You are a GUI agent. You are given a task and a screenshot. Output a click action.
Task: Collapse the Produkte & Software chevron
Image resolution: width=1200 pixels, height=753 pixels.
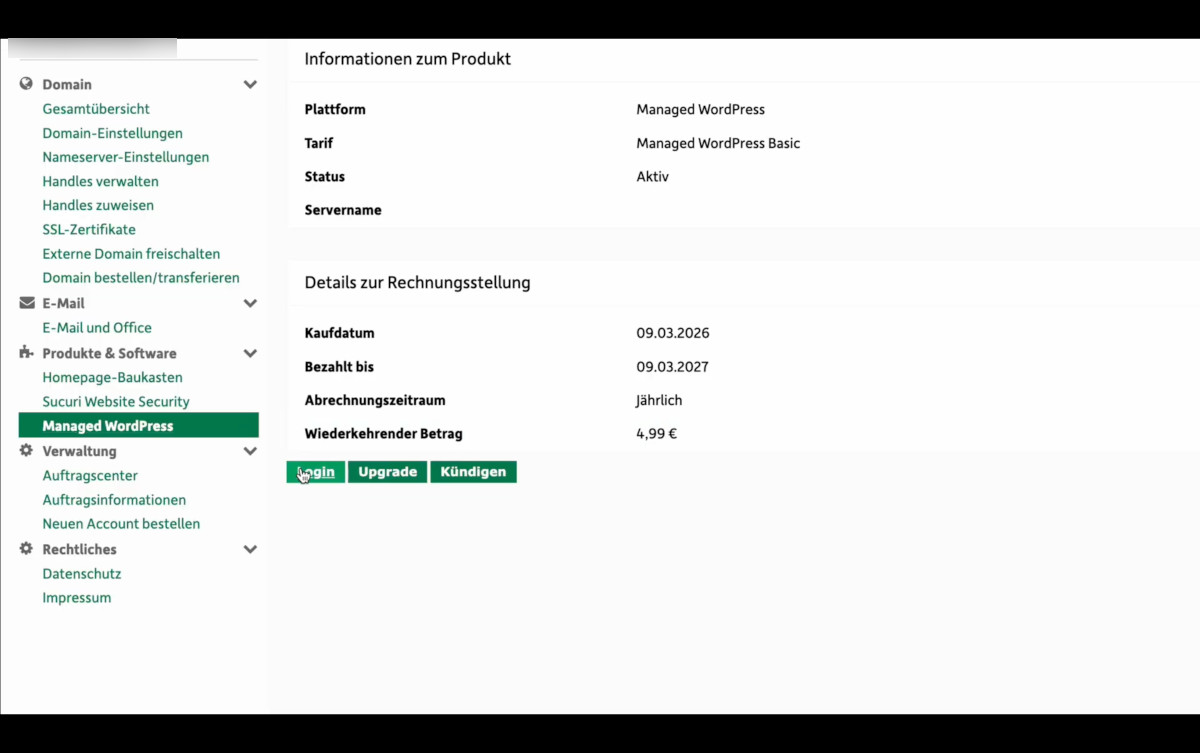tap(250, 353)
